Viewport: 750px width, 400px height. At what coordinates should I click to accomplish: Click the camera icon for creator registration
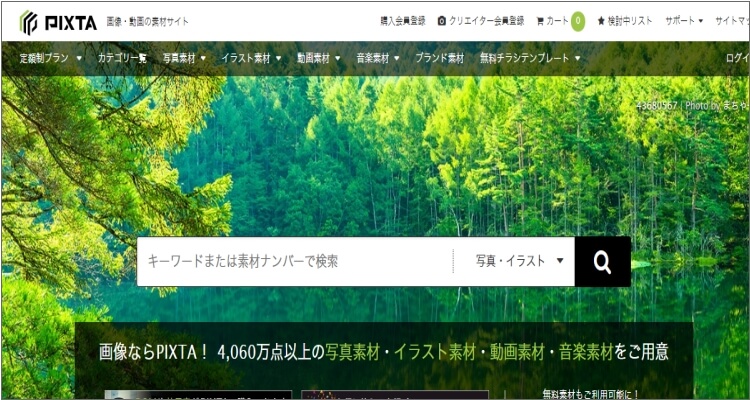[x=441, y=21]
